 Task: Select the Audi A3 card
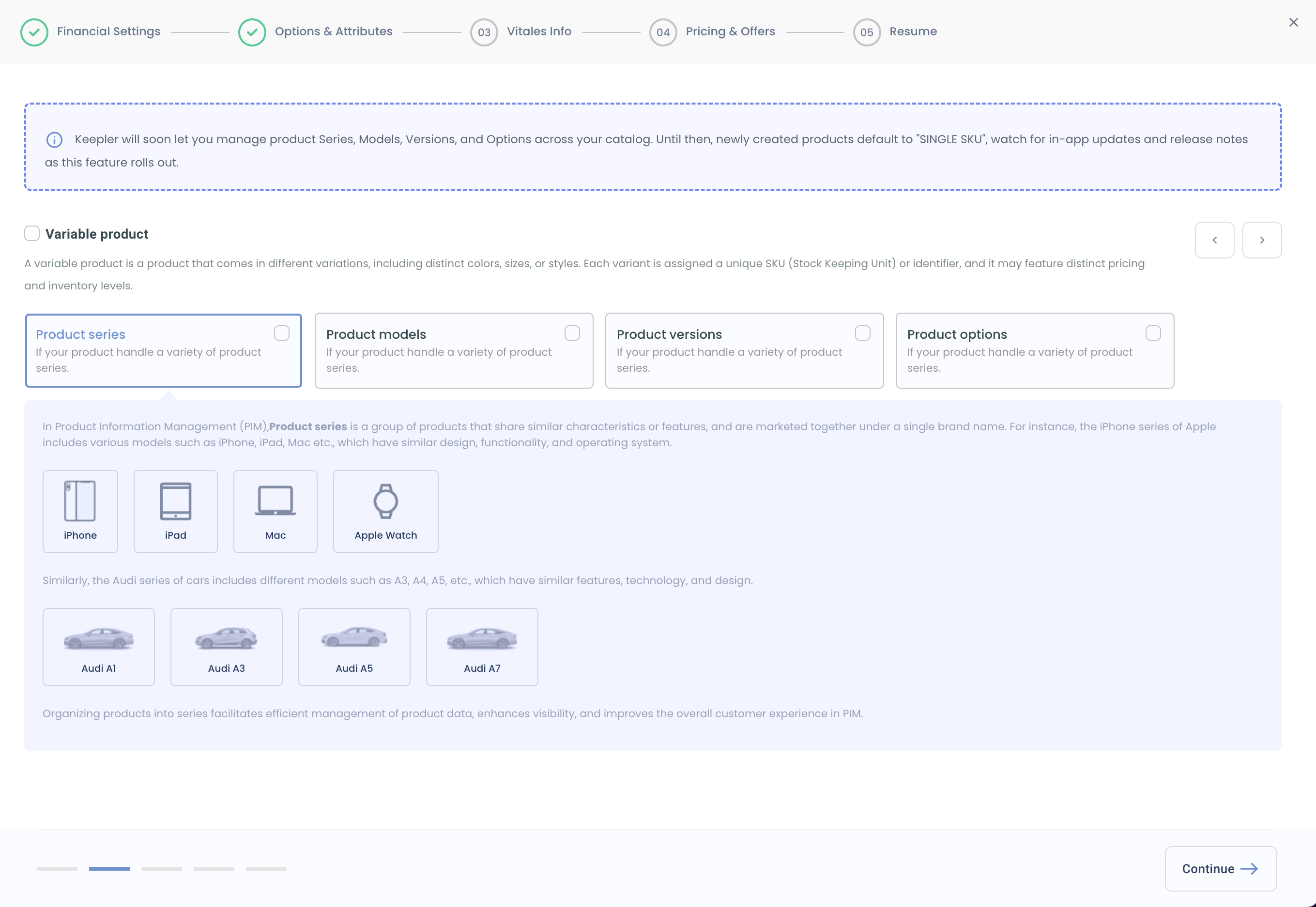[226, 646]
